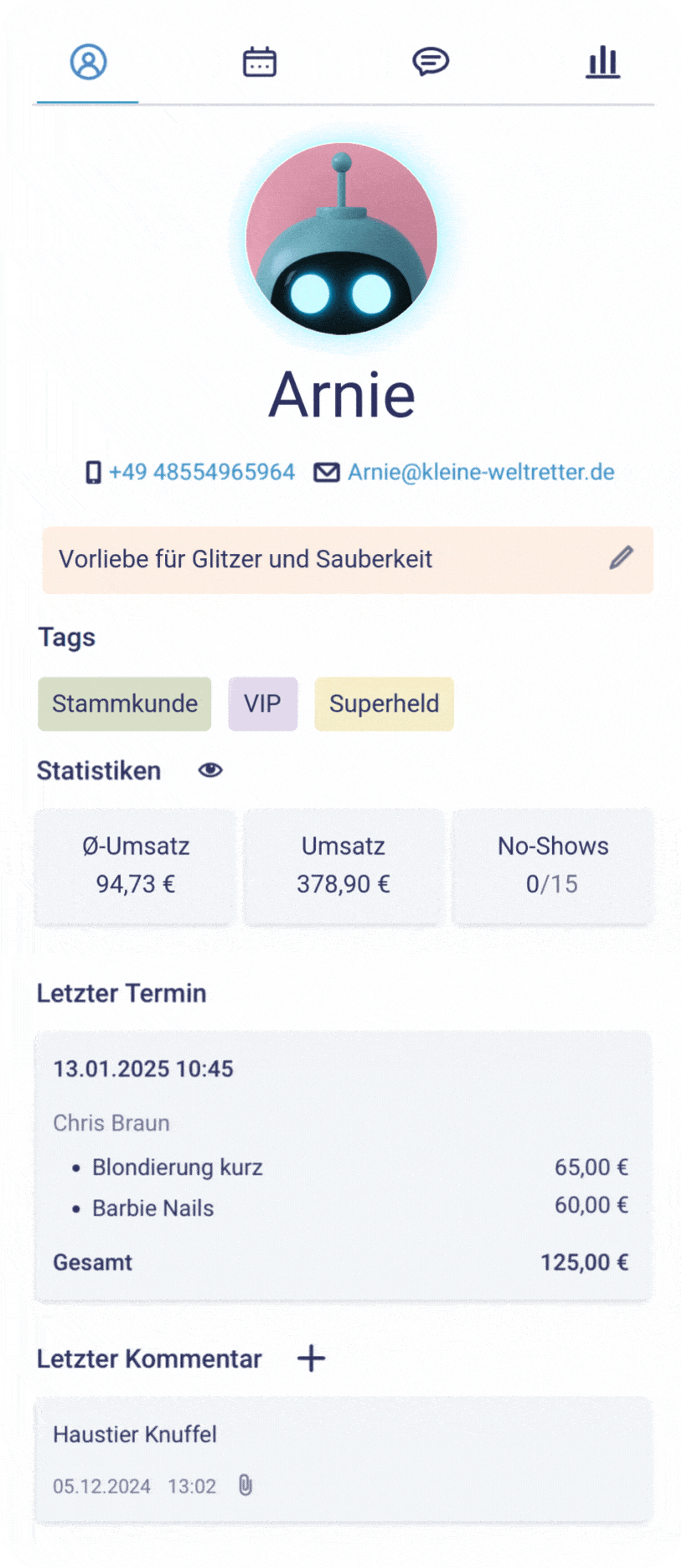Toggle statistics visibility with the eye icon
682x1568 pixels.
tap(210, 770)
